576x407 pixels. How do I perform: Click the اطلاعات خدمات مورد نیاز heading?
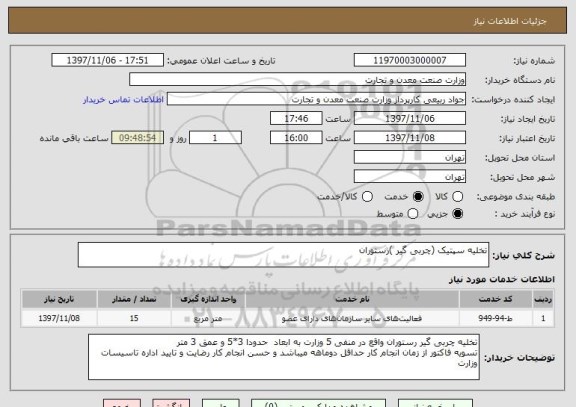pyautogui.click(x=502, y=279)
